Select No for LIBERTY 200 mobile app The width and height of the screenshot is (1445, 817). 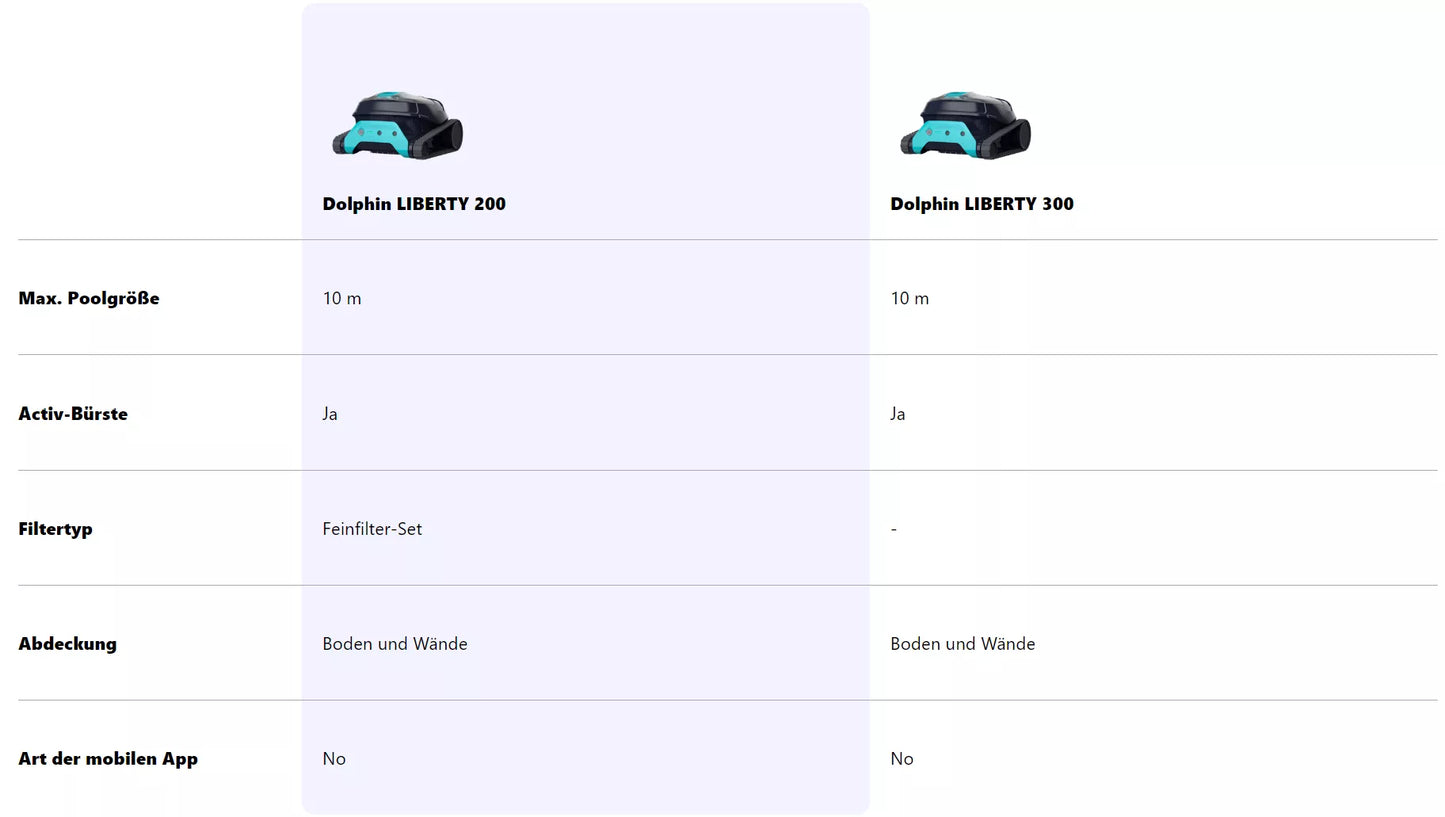(x=334, y=759)
